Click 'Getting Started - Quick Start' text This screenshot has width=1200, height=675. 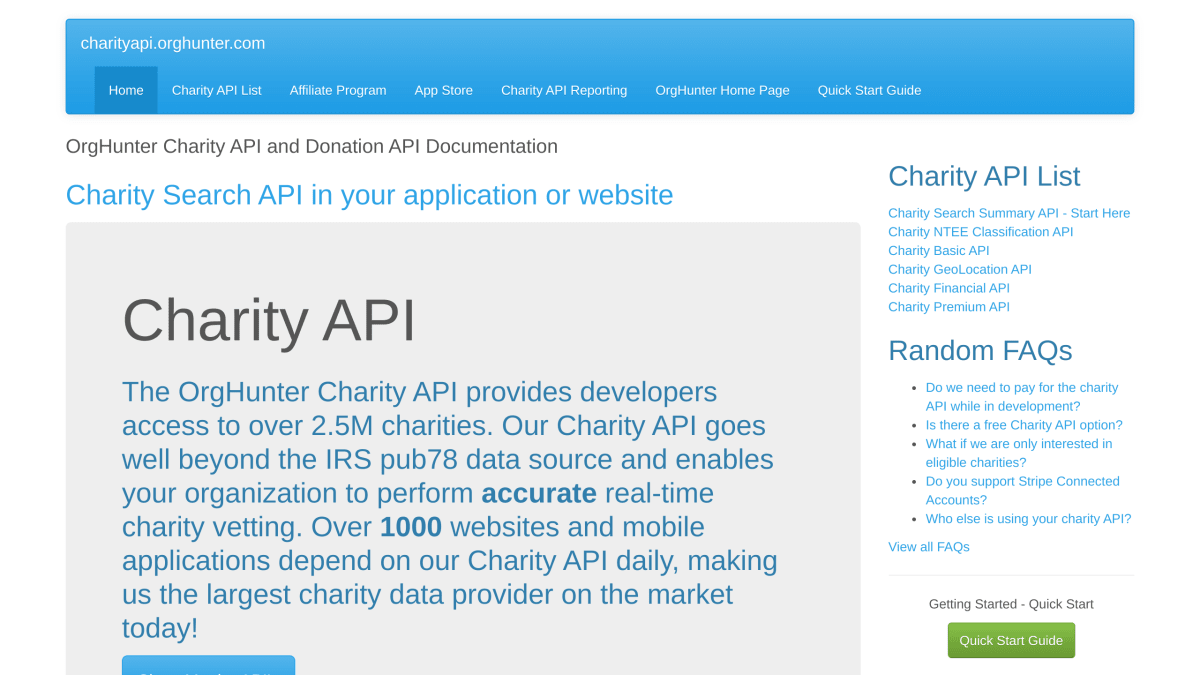(x=1011, y=604)
